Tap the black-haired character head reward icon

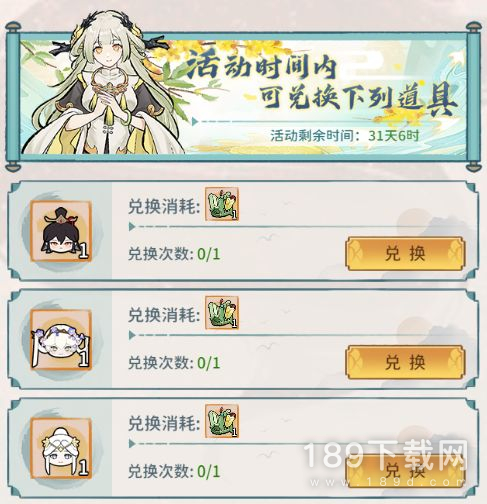coord(61,231)
